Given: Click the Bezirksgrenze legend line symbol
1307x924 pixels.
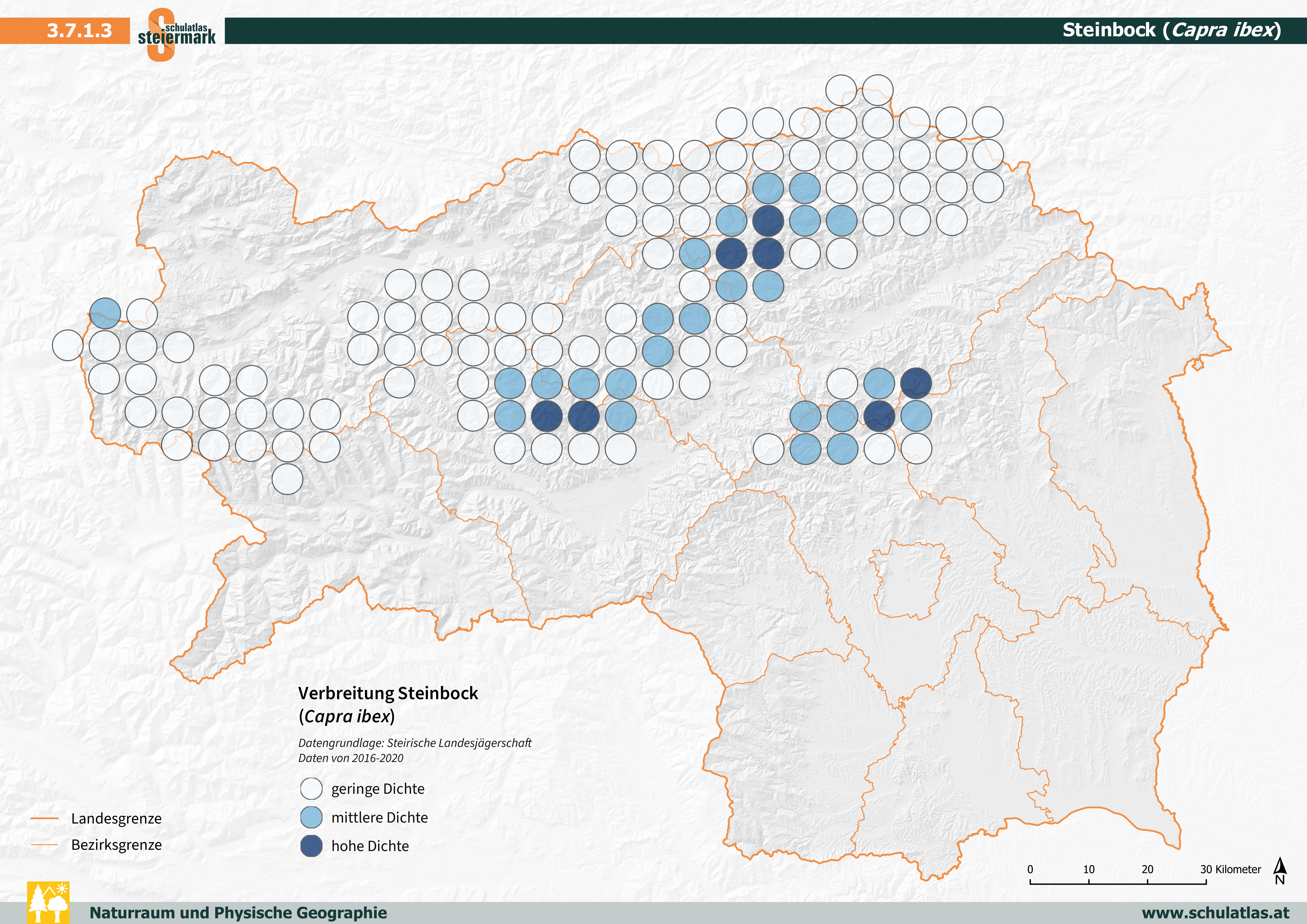Looking at the screenshot, I should [44, 845].
